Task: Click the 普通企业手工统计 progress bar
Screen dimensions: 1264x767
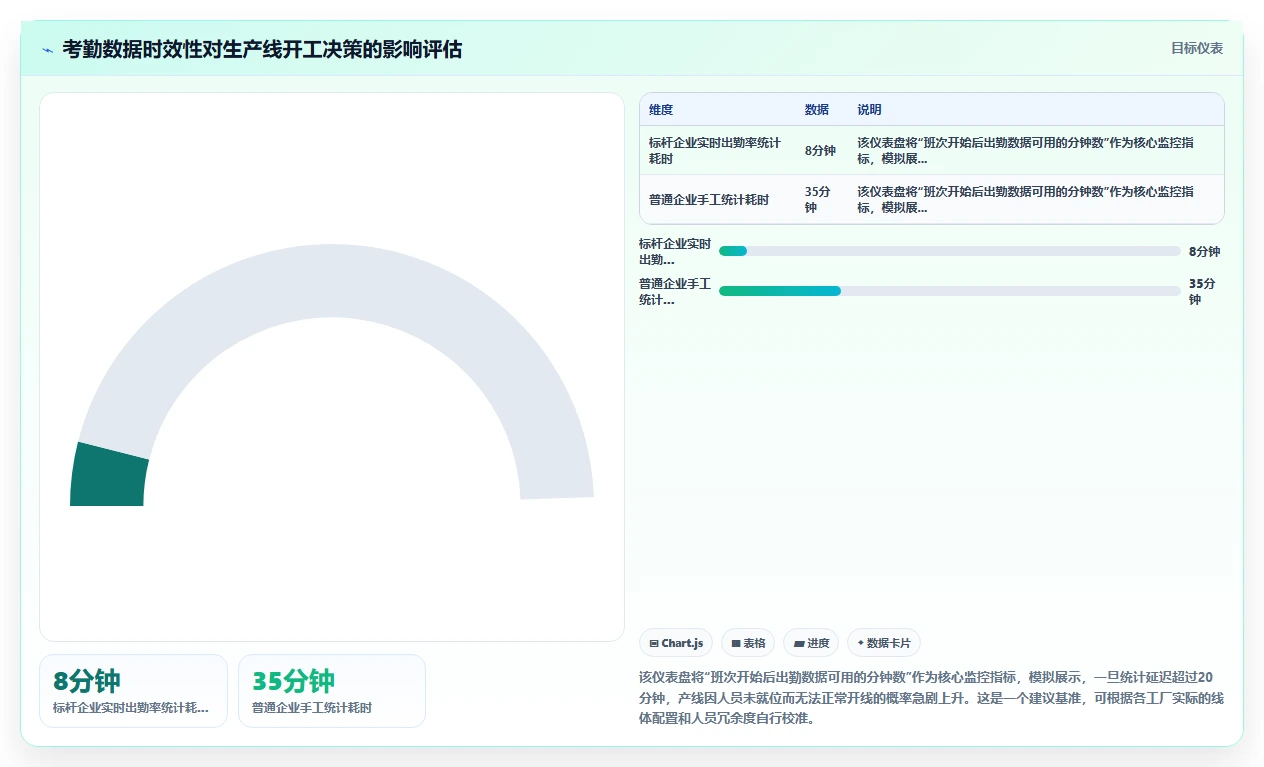Action: 950,291
